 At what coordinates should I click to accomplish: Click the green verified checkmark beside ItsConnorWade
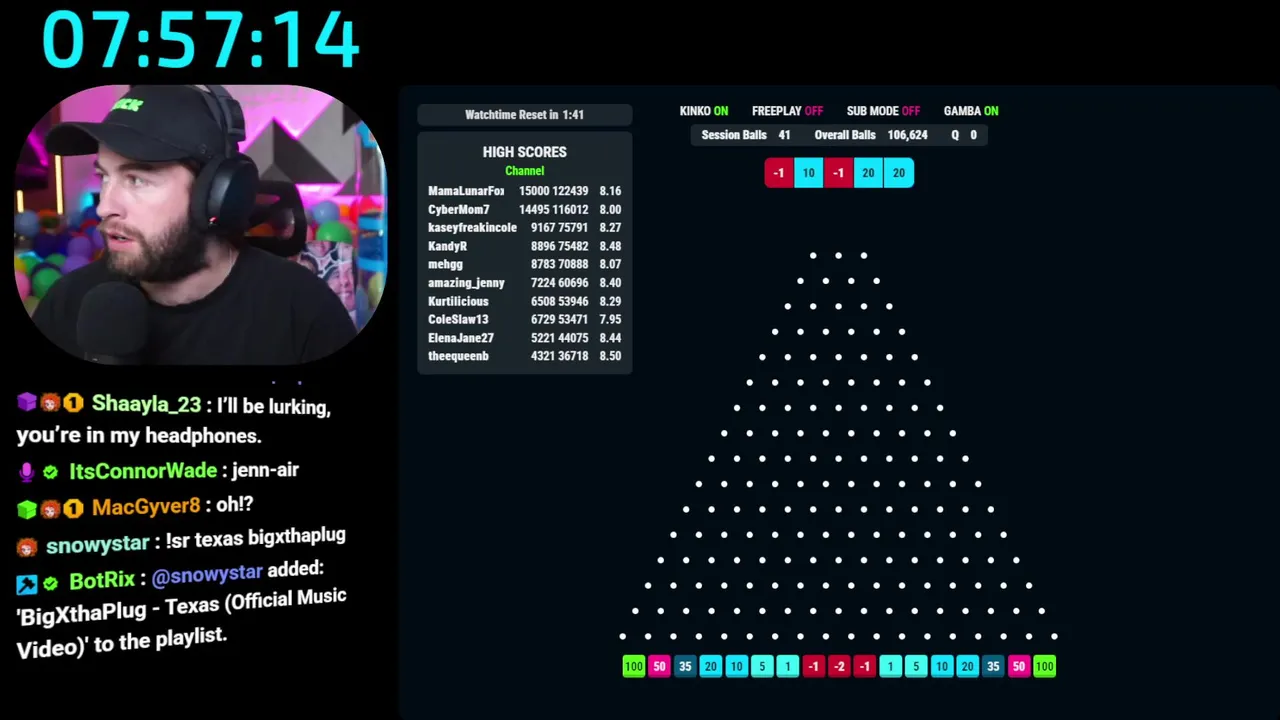50,471
